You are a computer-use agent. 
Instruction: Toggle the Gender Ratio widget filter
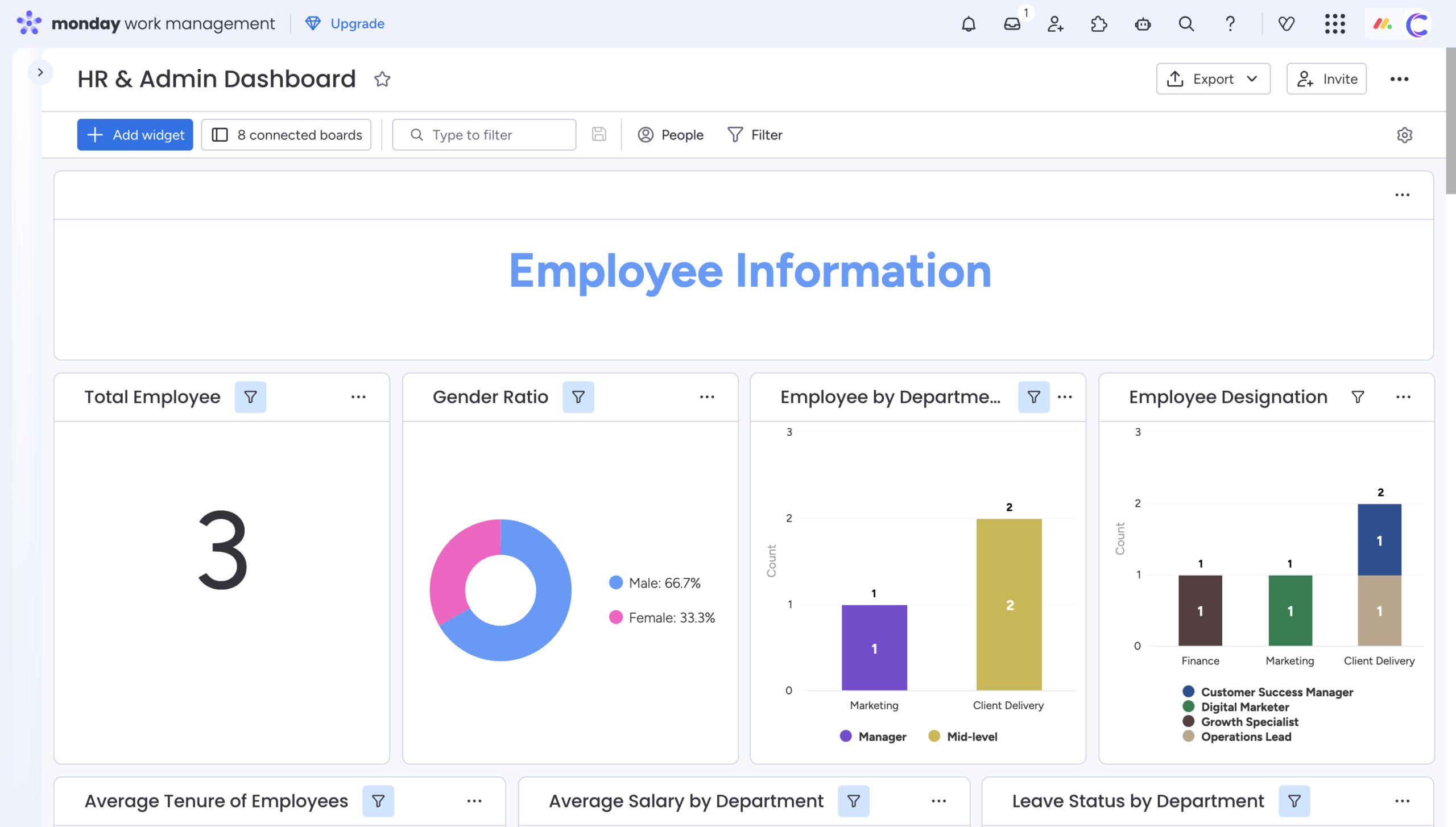[x=578, y=397]
